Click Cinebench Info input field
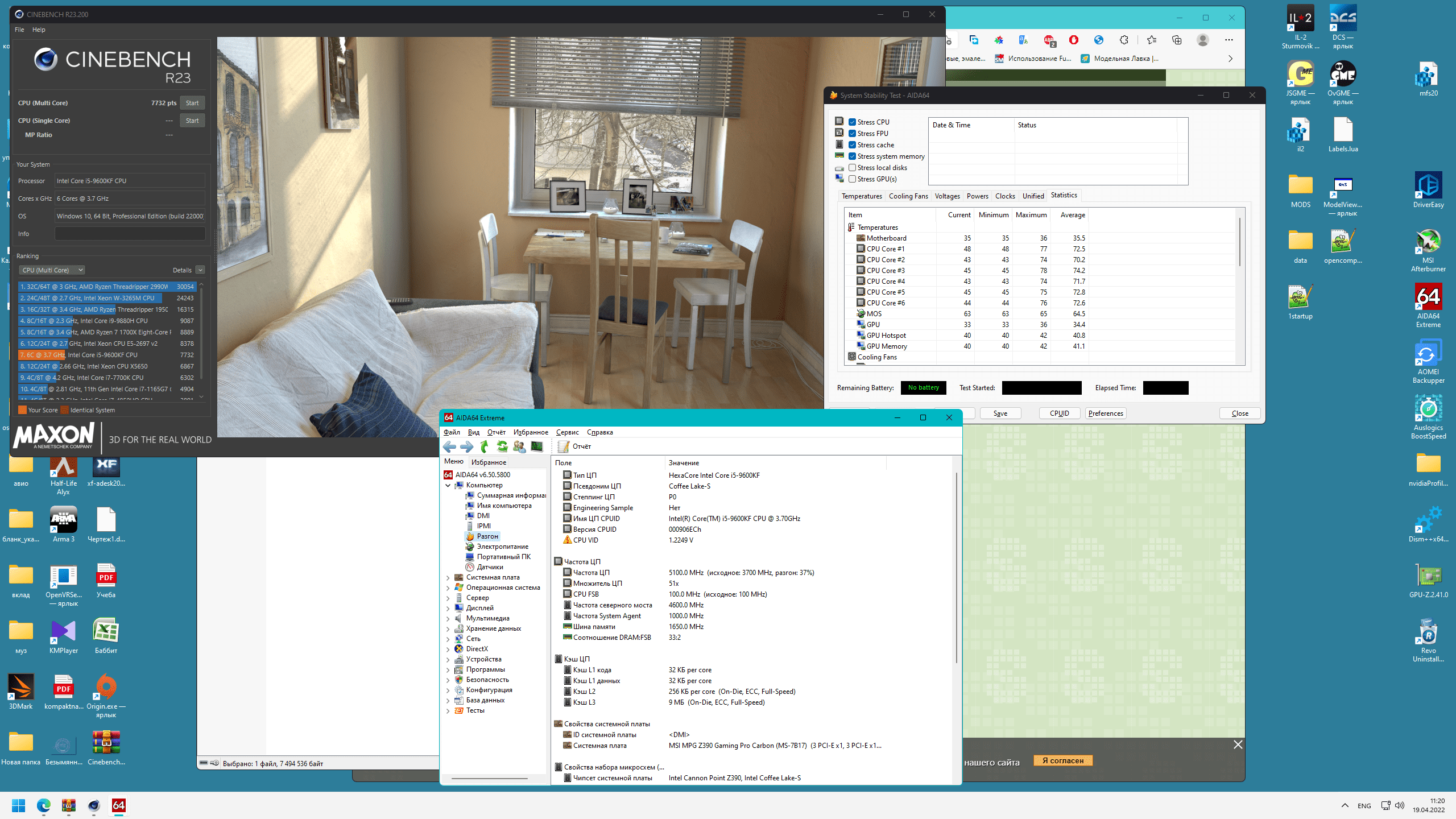This screenshot has width=1456, height=819. pyautogui.click(x=130, y=234)
